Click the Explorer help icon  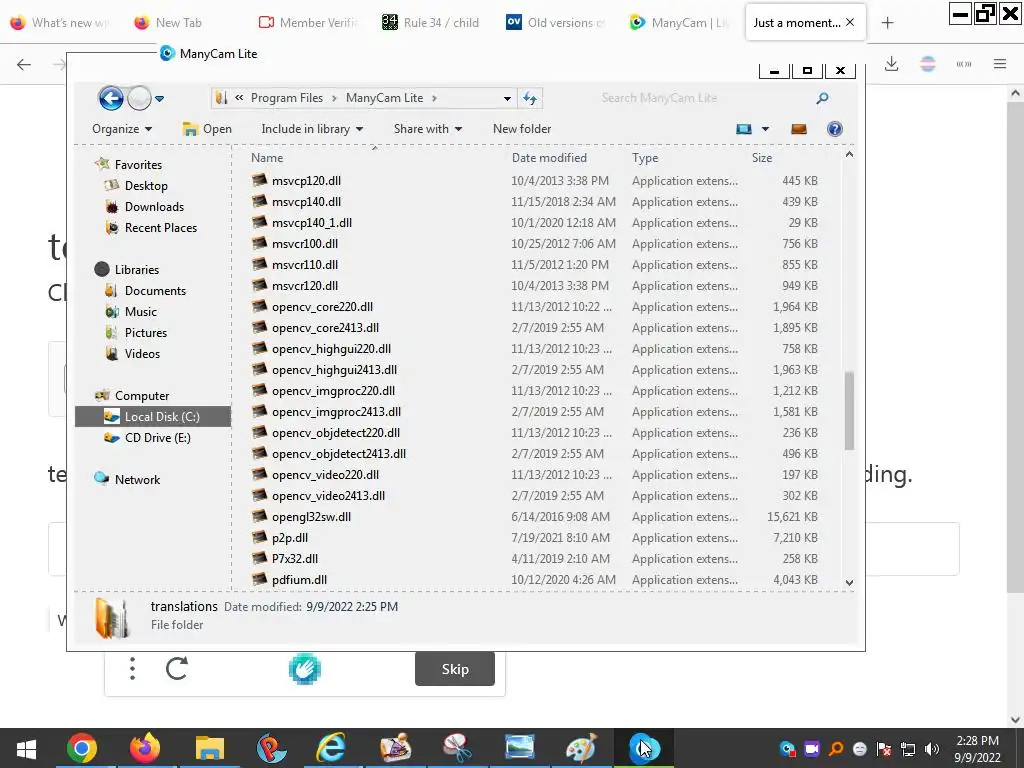pos(835,129)
